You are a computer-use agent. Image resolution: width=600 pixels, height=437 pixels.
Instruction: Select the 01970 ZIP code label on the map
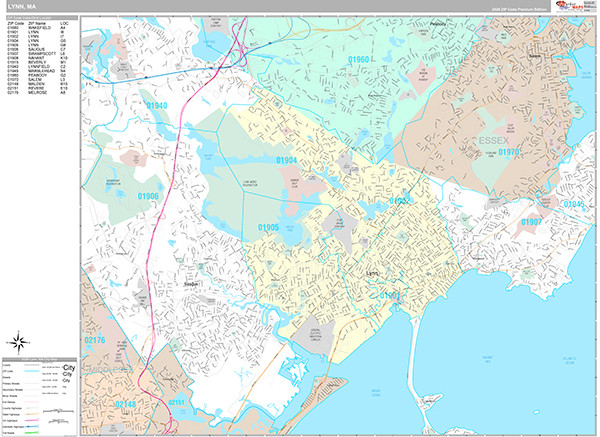509,152
